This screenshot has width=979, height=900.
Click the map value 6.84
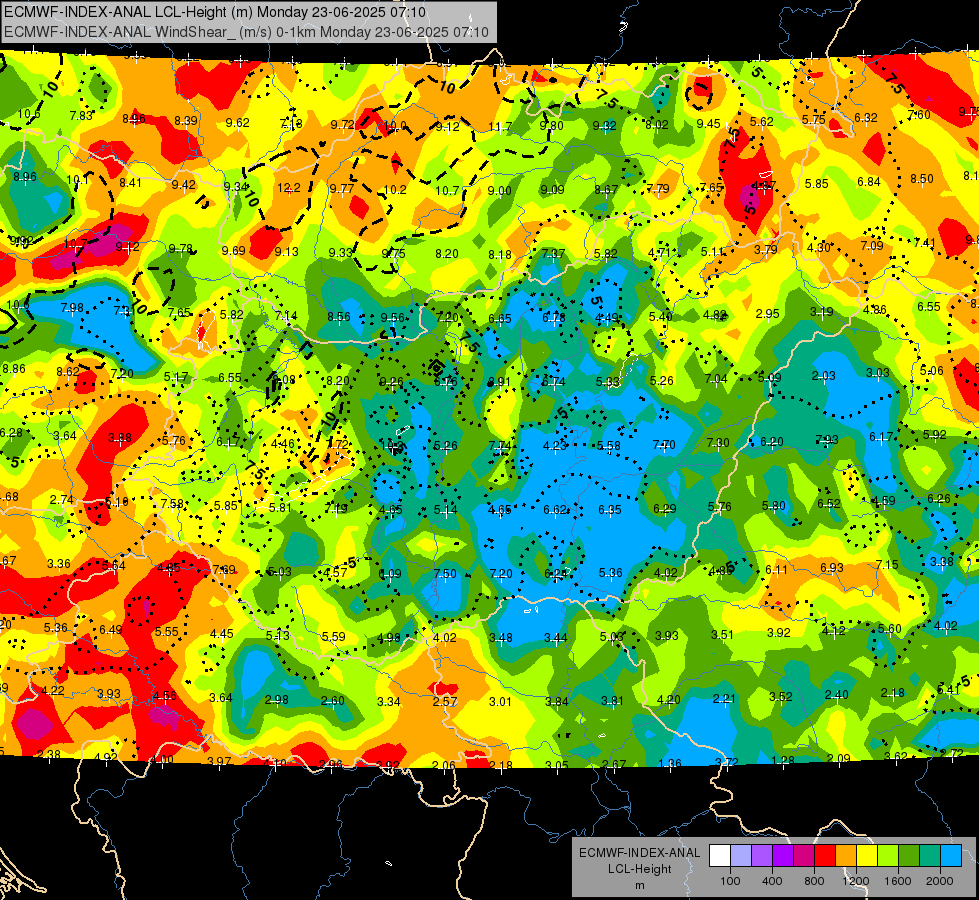click(x=868, y=181)
